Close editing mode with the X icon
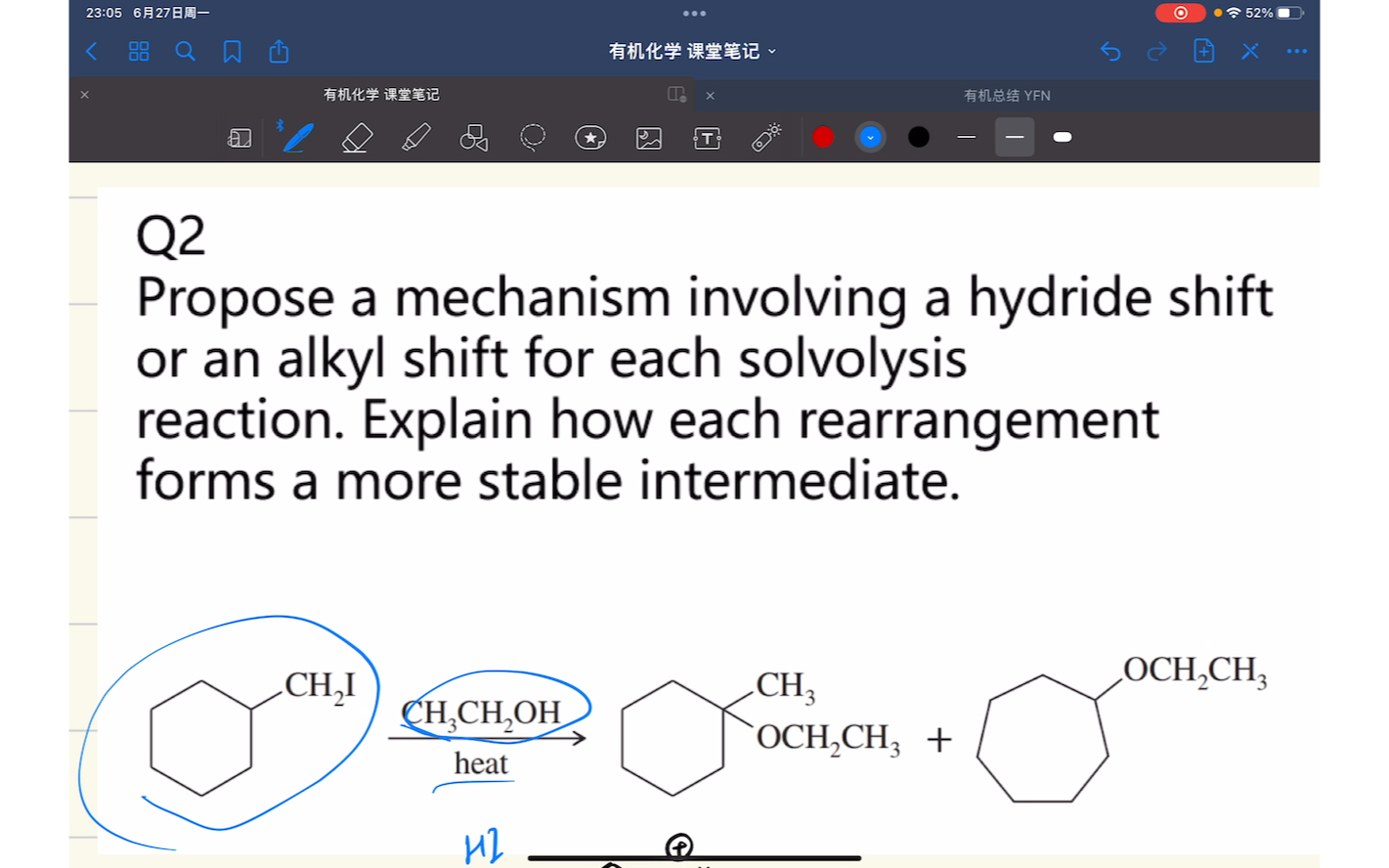 pyautogui.click(x=1250, y=51)
